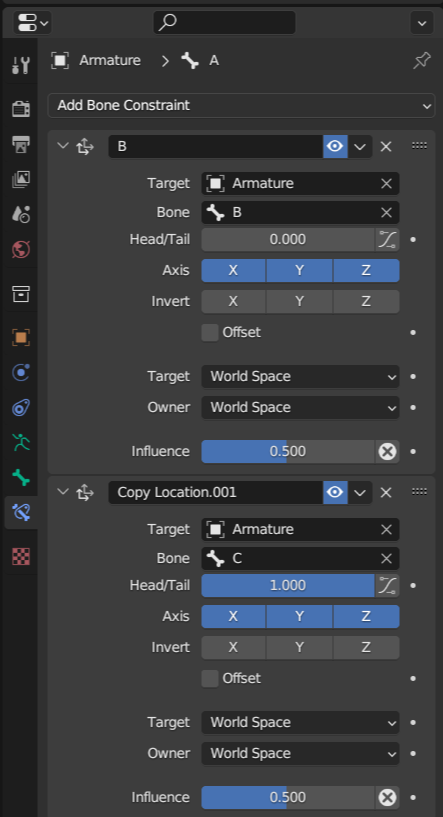Open the World properties tab
The width and height of the screenshot is (443, 817).
(21, 249)
